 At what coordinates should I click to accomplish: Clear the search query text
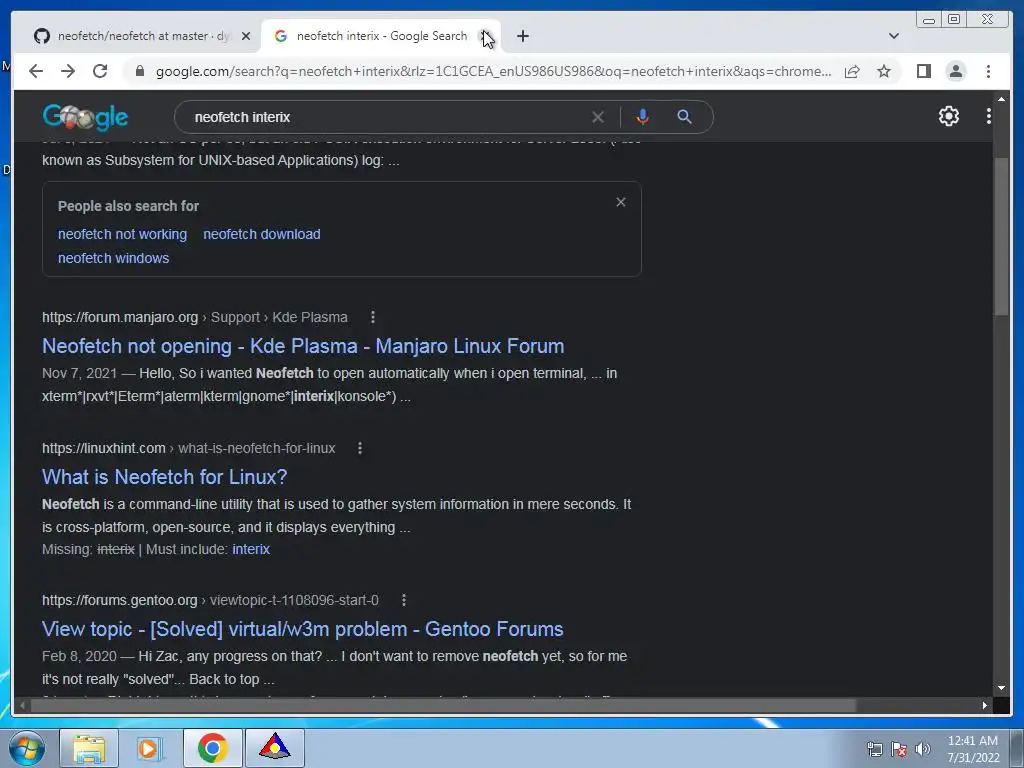click(x=598, y=118)
